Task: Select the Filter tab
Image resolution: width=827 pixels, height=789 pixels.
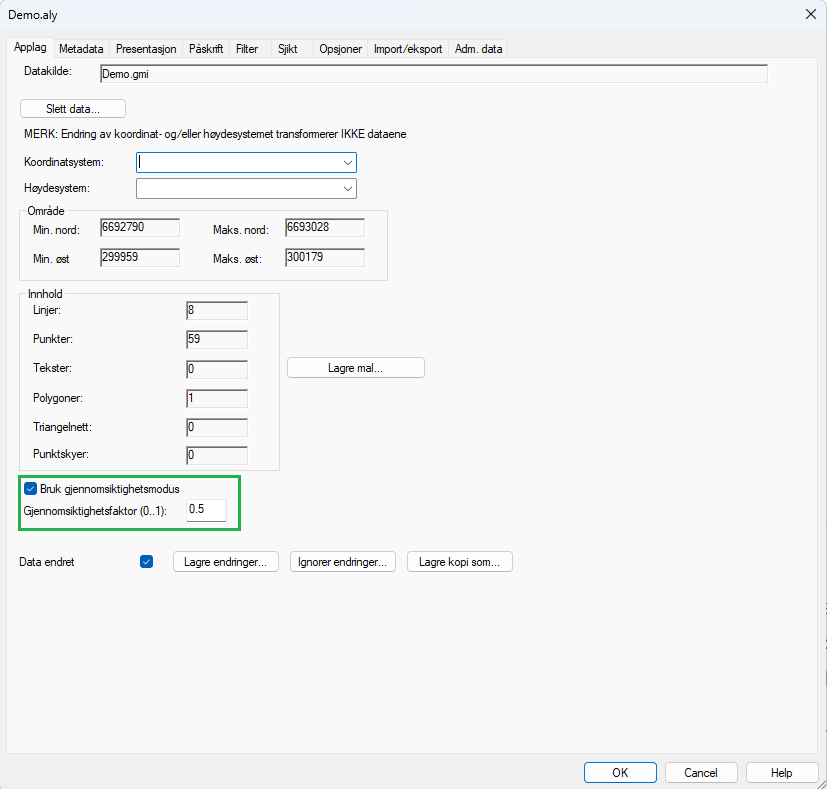Action: coord(247,48)
